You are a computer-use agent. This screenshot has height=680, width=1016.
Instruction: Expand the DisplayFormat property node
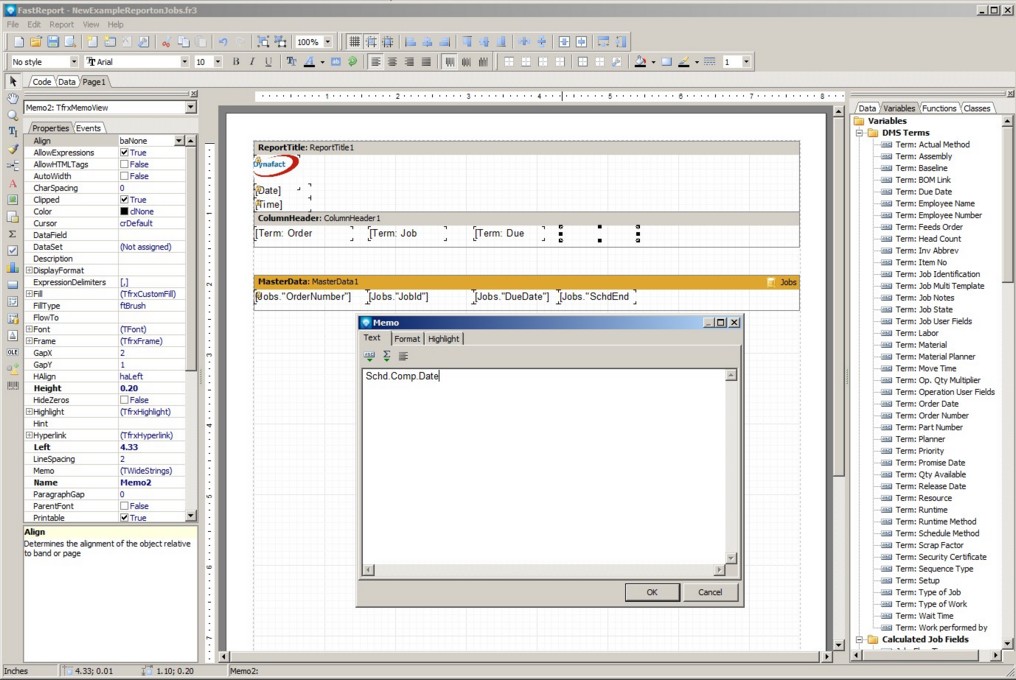click(29, 270)
